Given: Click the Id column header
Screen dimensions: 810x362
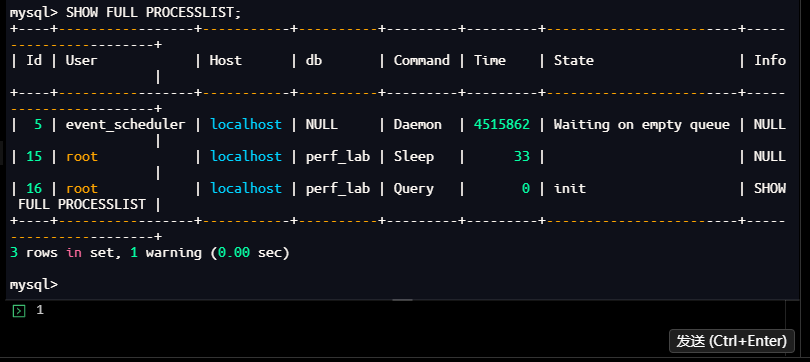Looking at the screenshot, I should (x=34, y=60).
